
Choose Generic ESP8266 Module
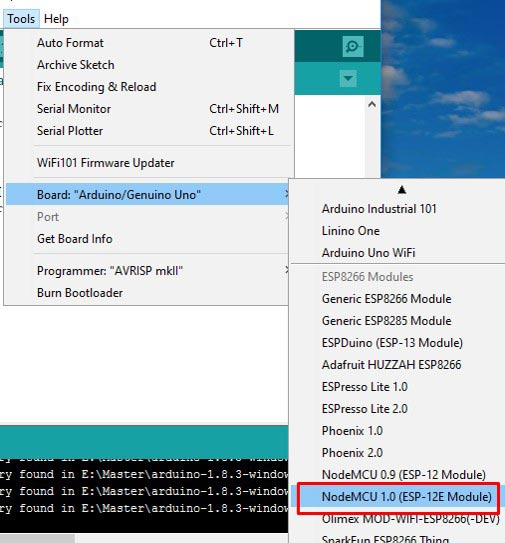tap(398, 299)
